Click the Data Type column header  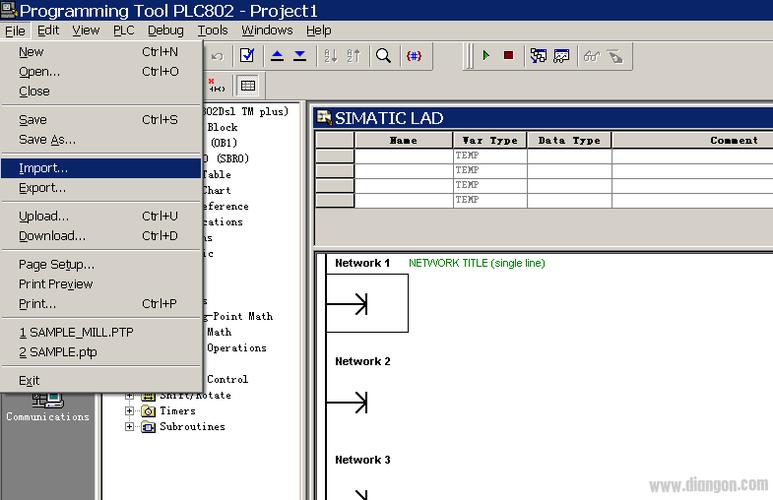[x=569, y=141]
